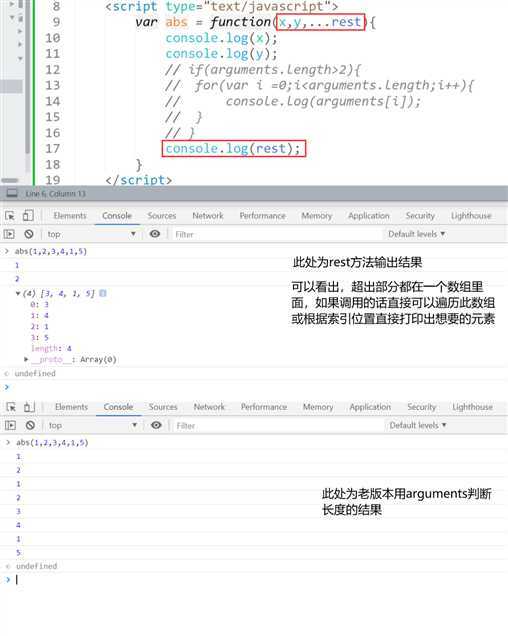This screenshot has width=508, height=636.
Task: Click abs(1,2,3,4,1,5) command in upper console
Action: click(x=51, y=251)
